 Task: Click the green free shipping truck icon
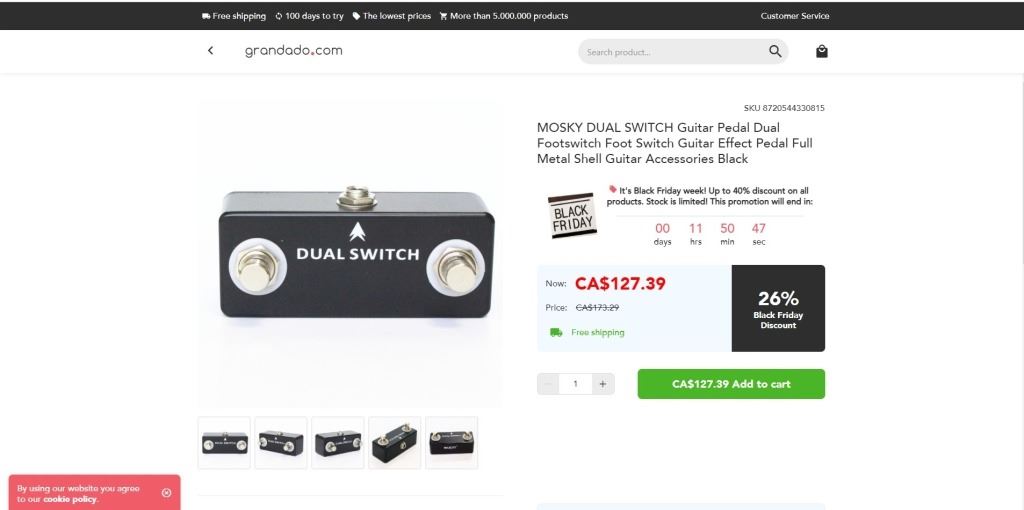coord(556,332)
